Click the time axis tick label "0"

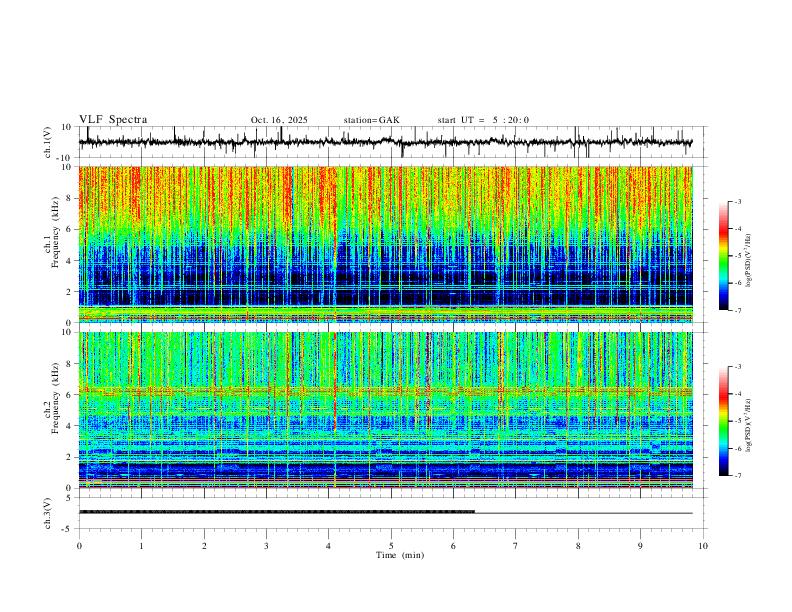[79, 546]
